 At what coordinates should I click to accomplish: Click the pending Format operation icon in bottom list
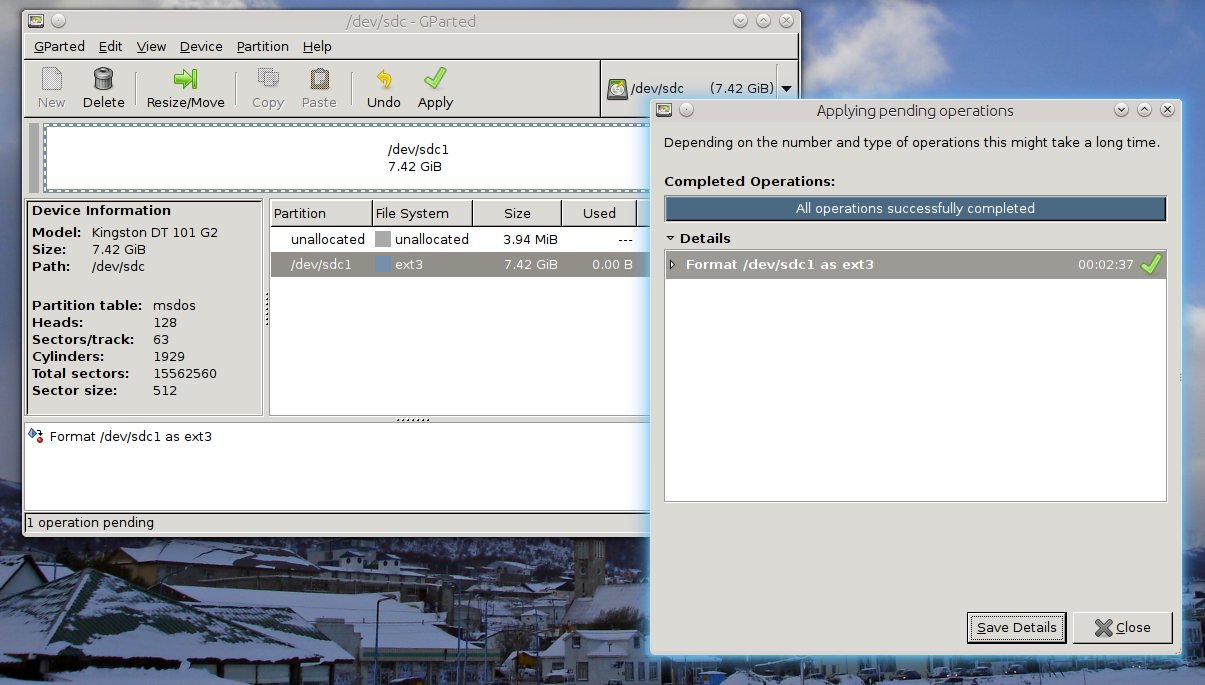tap(37, 436)
